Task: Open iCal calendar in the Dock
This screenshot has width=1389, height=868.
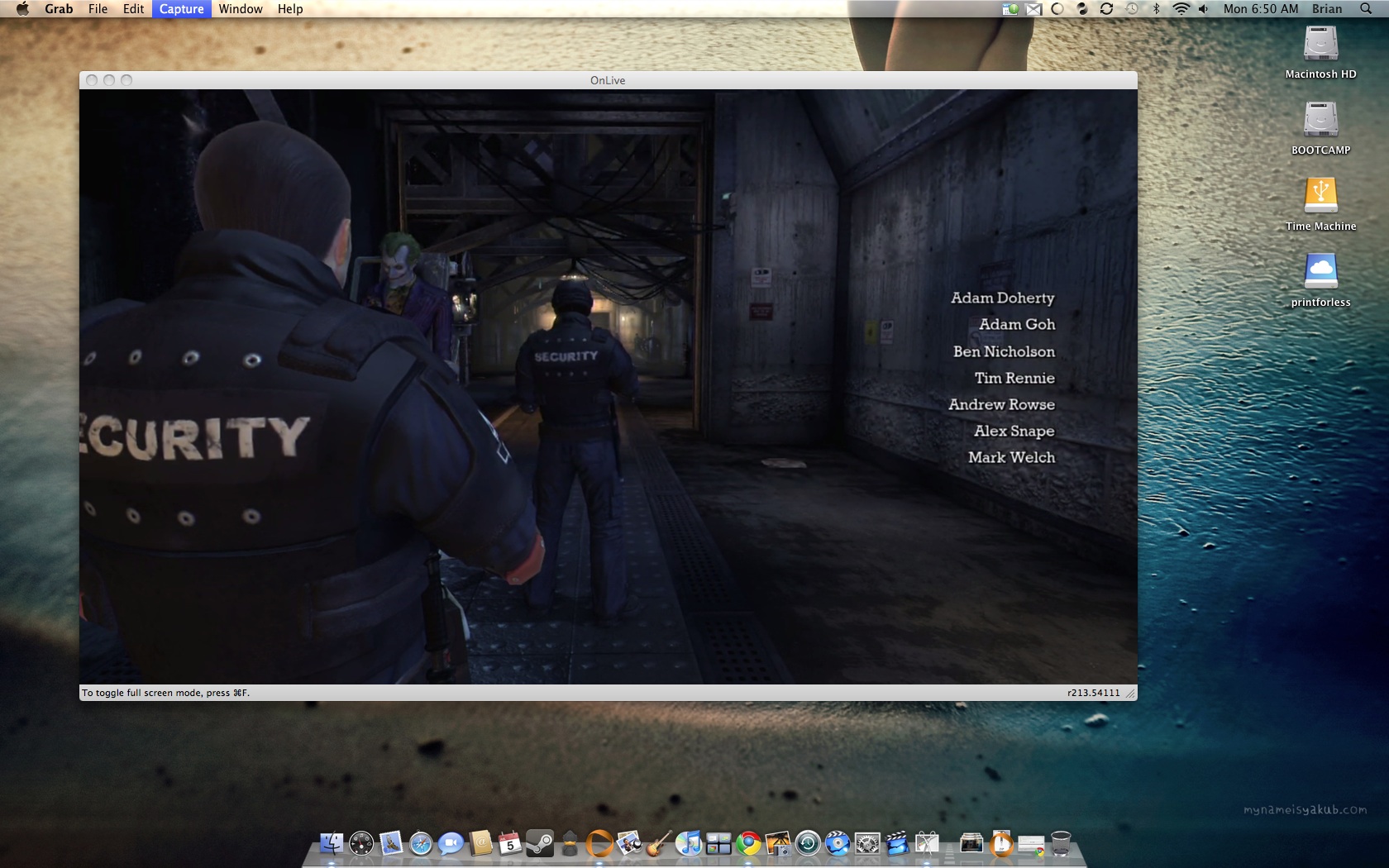Action: 510,843
